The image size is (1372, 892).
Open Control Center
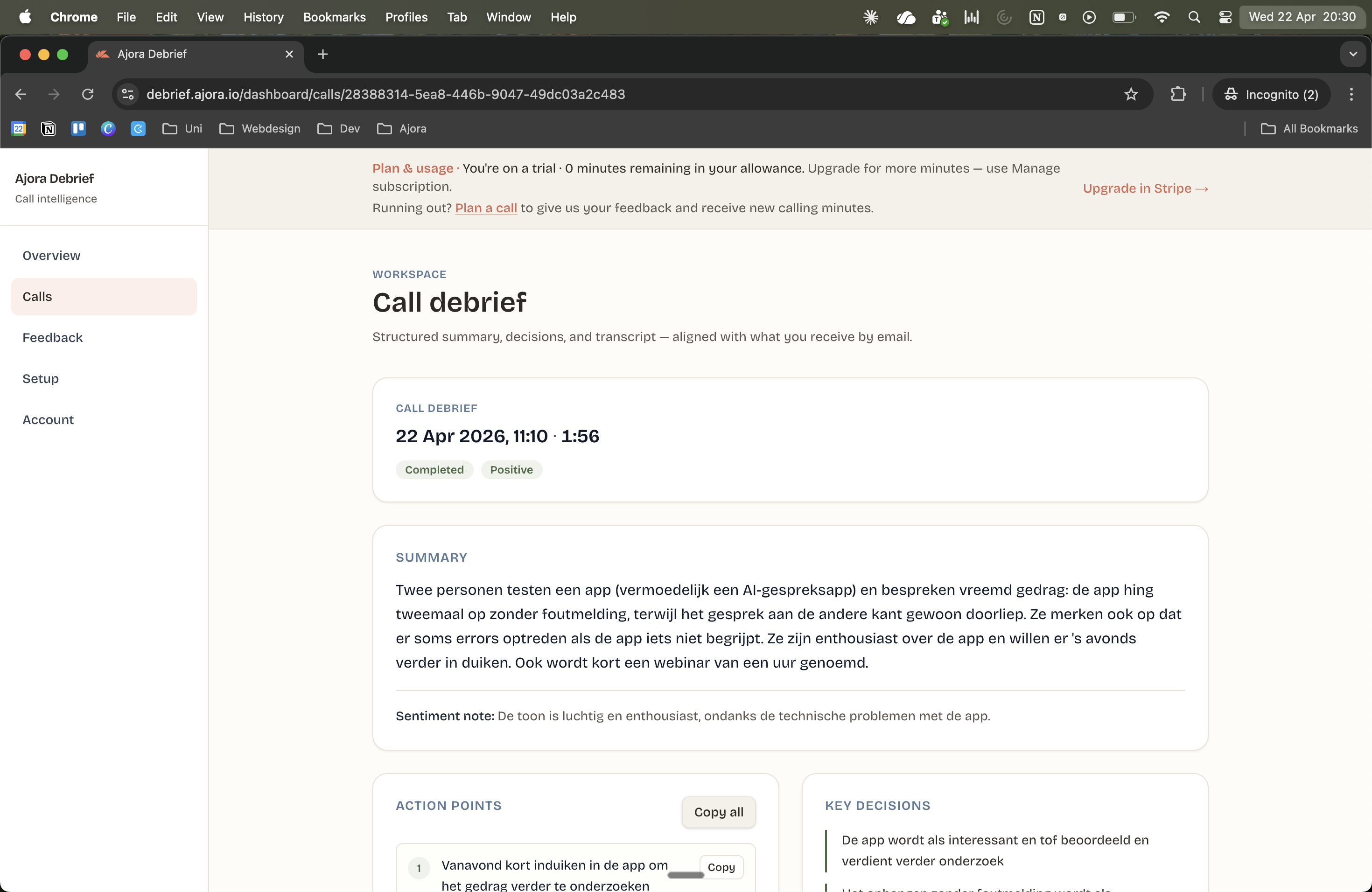pos(1225,17)
